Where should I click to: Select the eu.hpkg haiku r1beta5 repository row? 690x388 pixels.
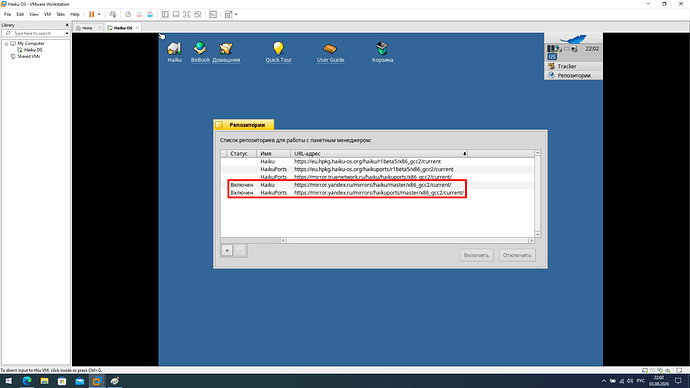click(377, 161)
